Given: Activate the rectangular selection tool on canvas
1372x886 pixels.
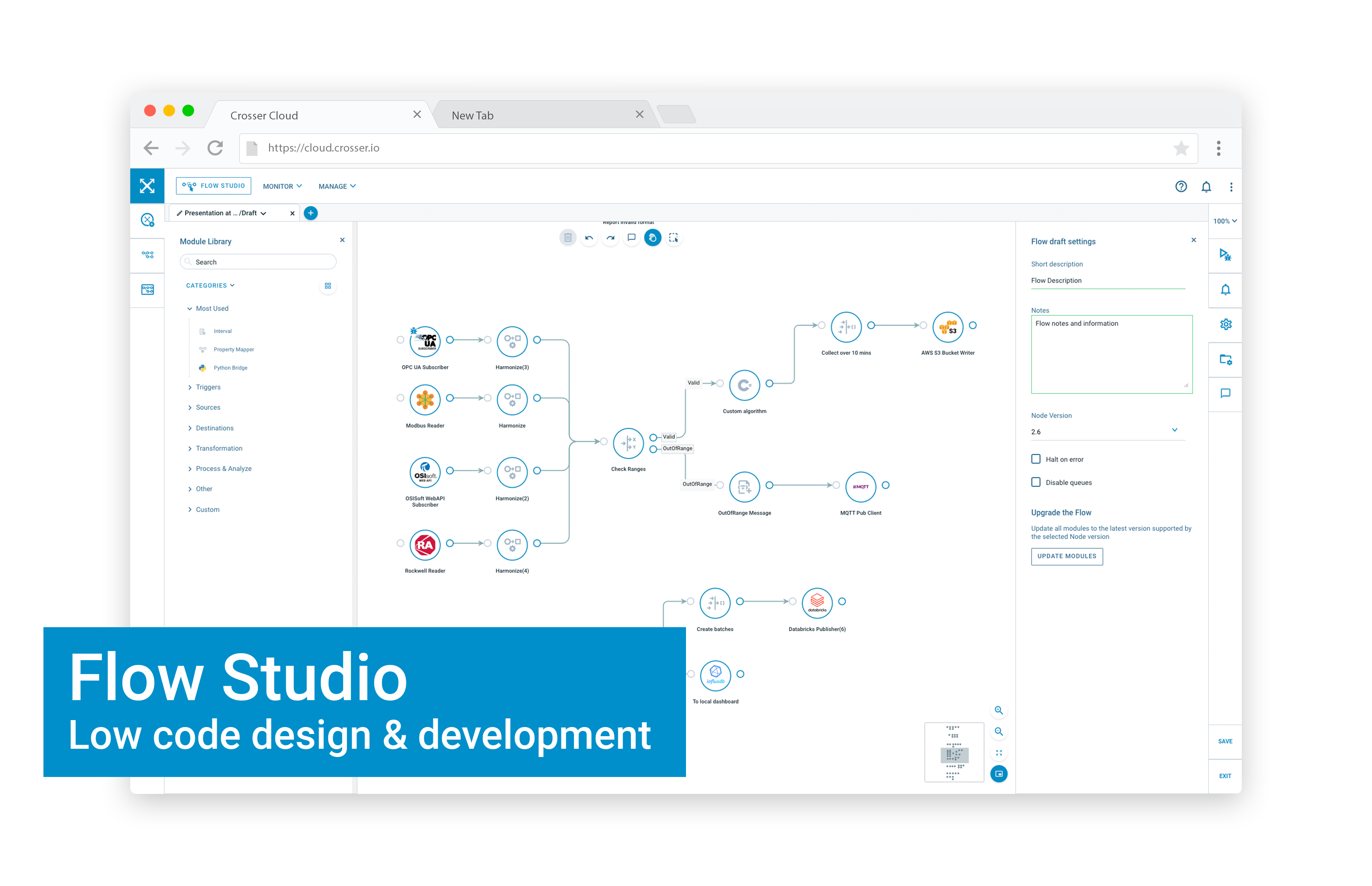Looking at the screenshot, I should coord(674,238).
